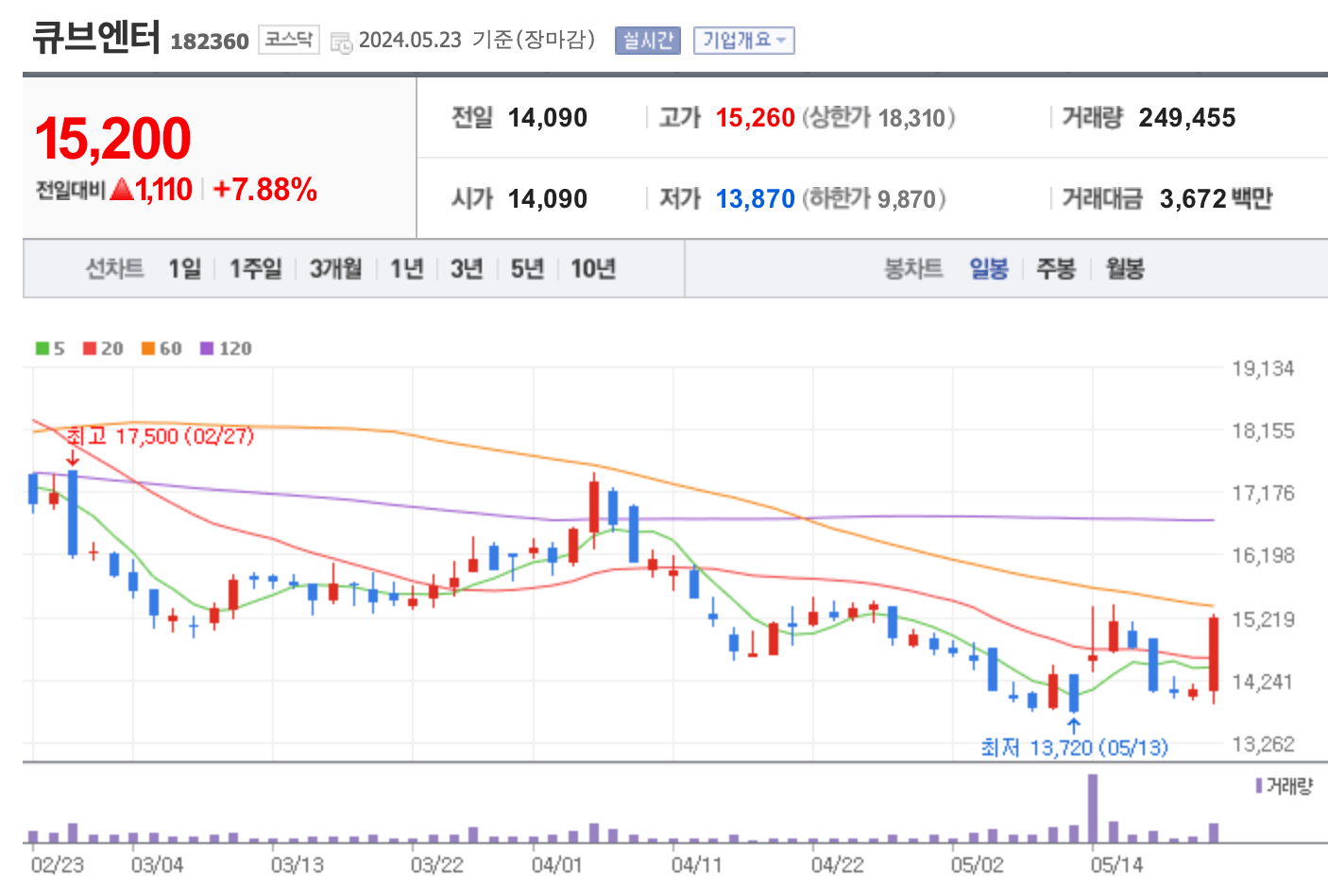Select the 3개월 line chart period
Viewport: 1328px width, 896px height.
click(336, 269)
